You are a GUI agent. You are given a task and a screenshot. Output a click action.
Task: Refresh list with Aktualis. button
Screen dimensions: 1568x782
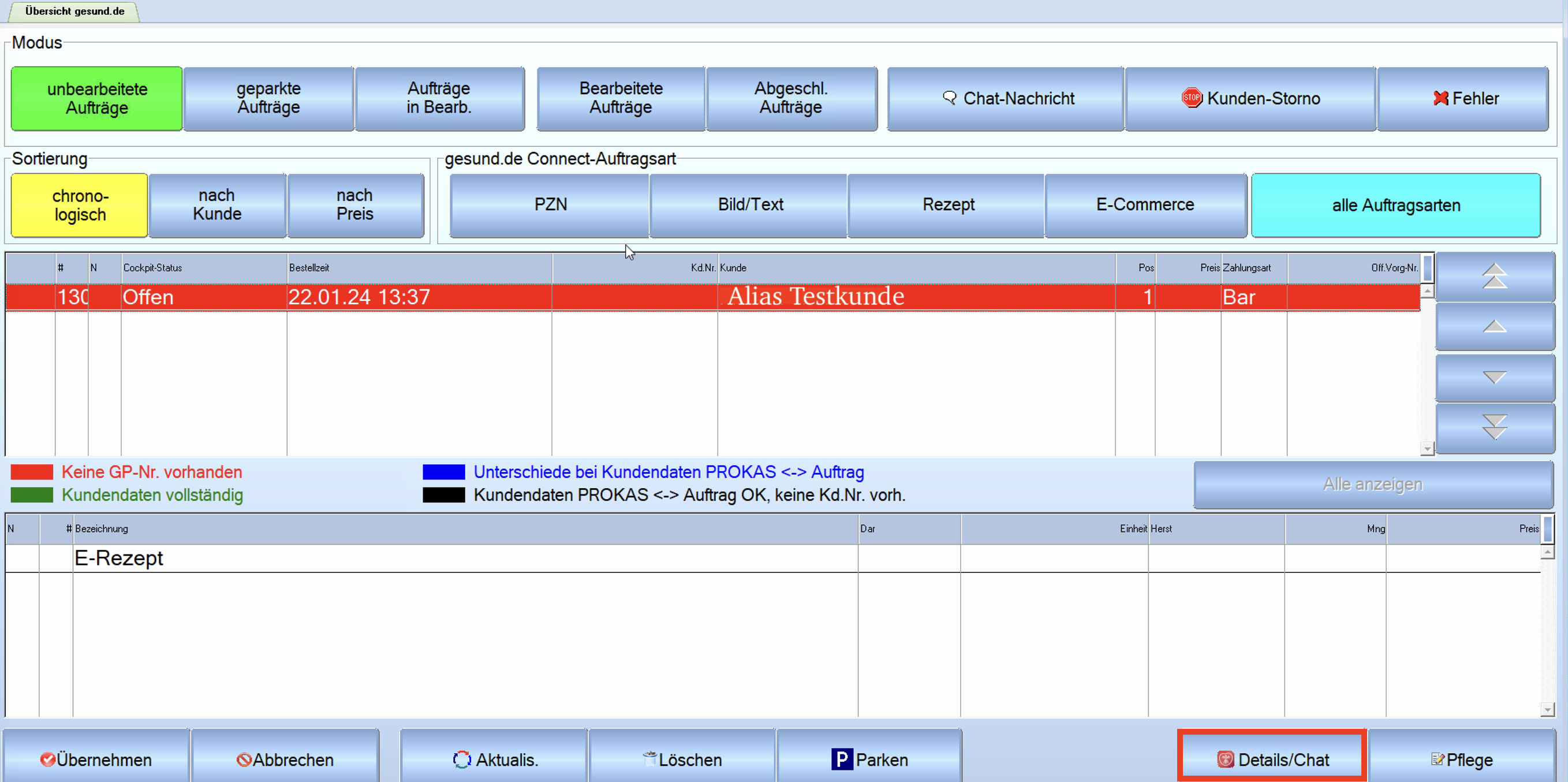coord(494,759)
